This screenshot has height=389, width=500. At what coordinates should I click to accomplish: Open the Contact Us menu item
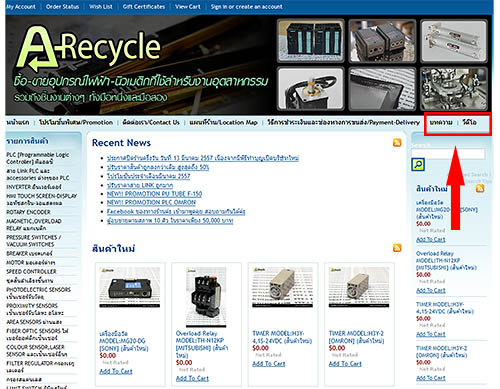click(151, 123)
